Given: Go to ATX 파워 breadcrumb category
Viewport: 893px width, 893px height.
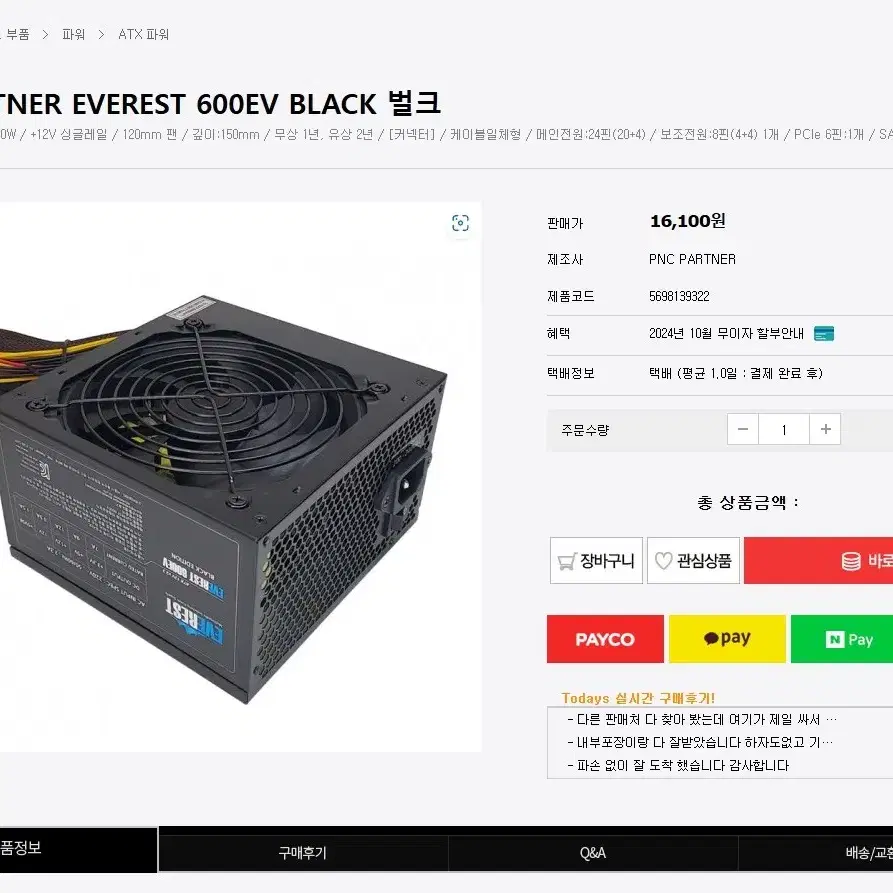Looking at the screenshot, I should point(144,34).
